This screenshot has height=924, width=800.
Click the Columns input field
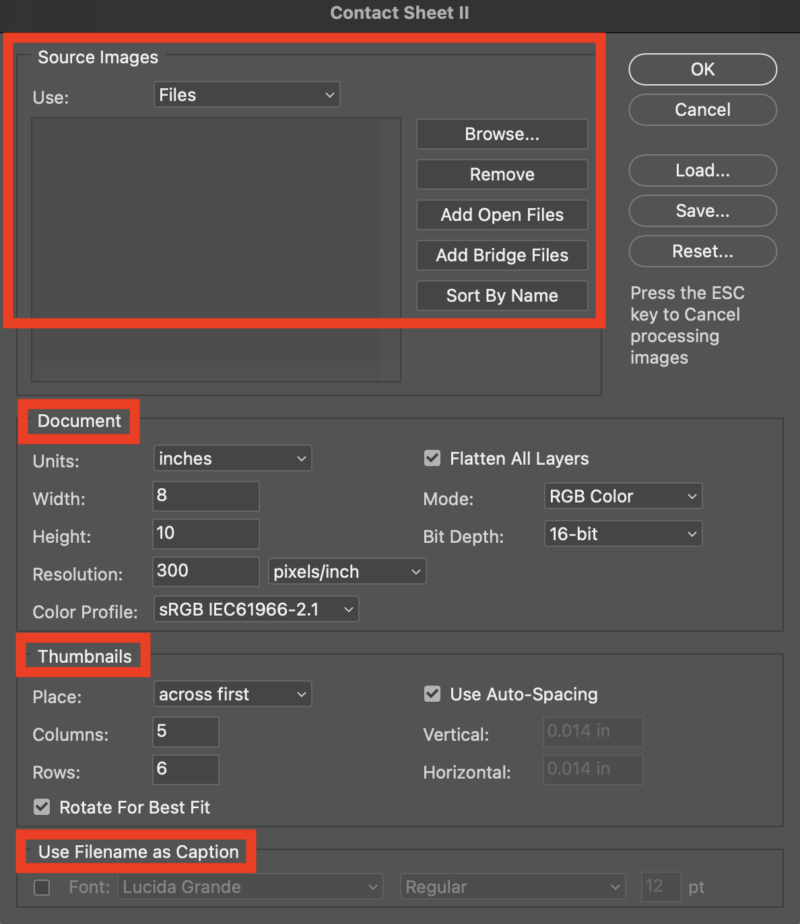point(186,732)
